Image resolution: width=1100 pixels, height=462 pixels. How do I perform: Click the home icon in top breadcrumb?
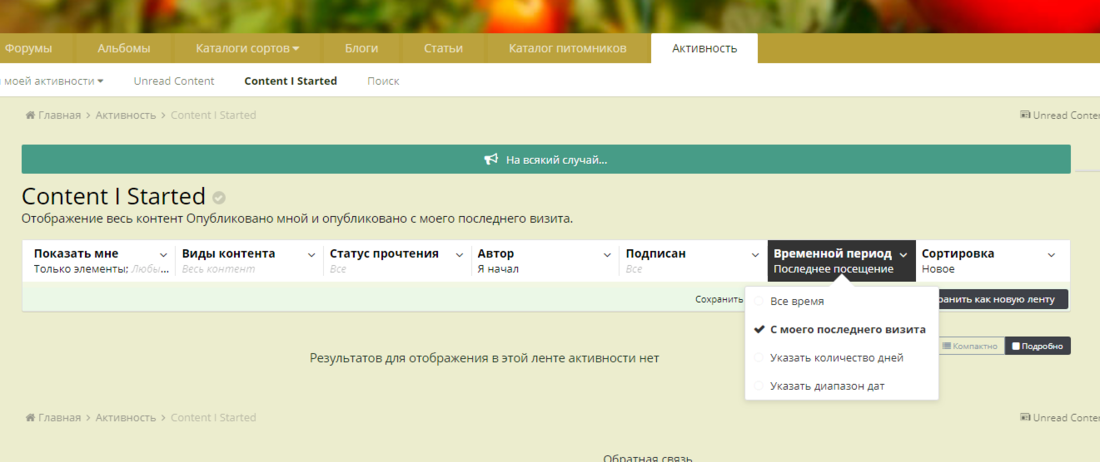click(30, 115)
